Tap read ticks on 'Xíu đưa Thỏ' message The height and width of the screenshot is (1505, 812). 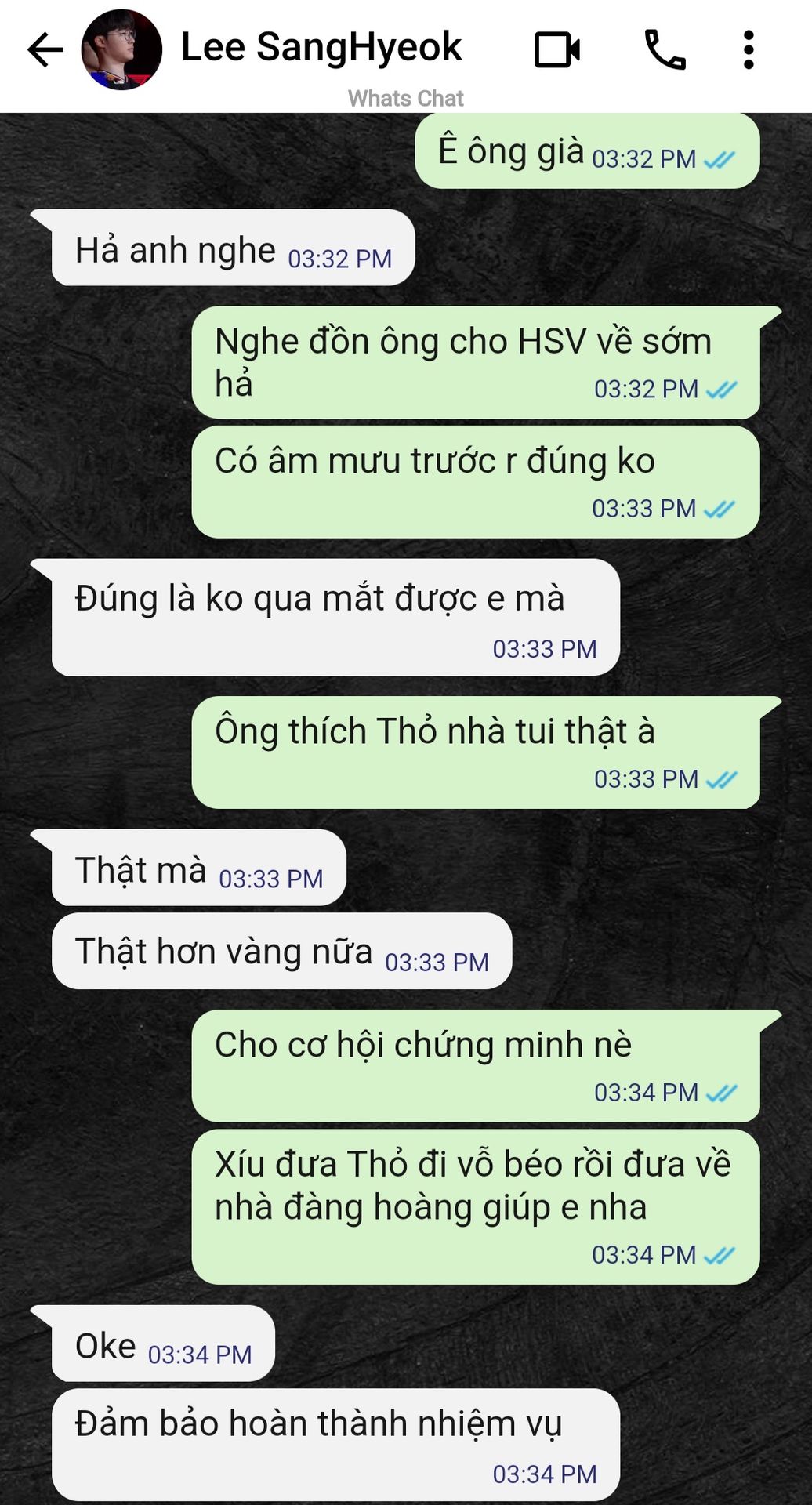point(719,1256)
